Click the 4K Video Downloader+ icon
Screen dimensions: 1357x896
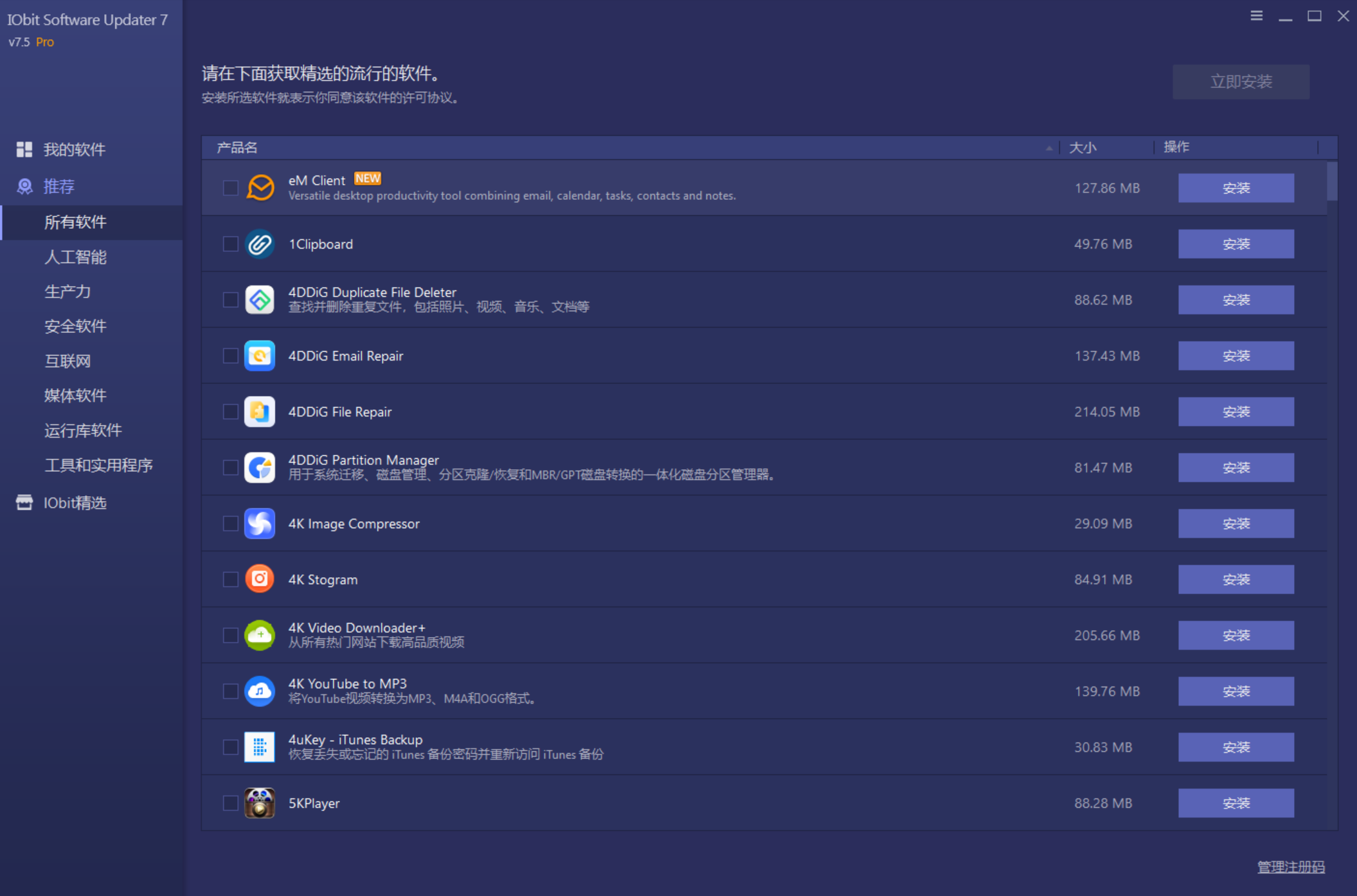coord(260,636)
